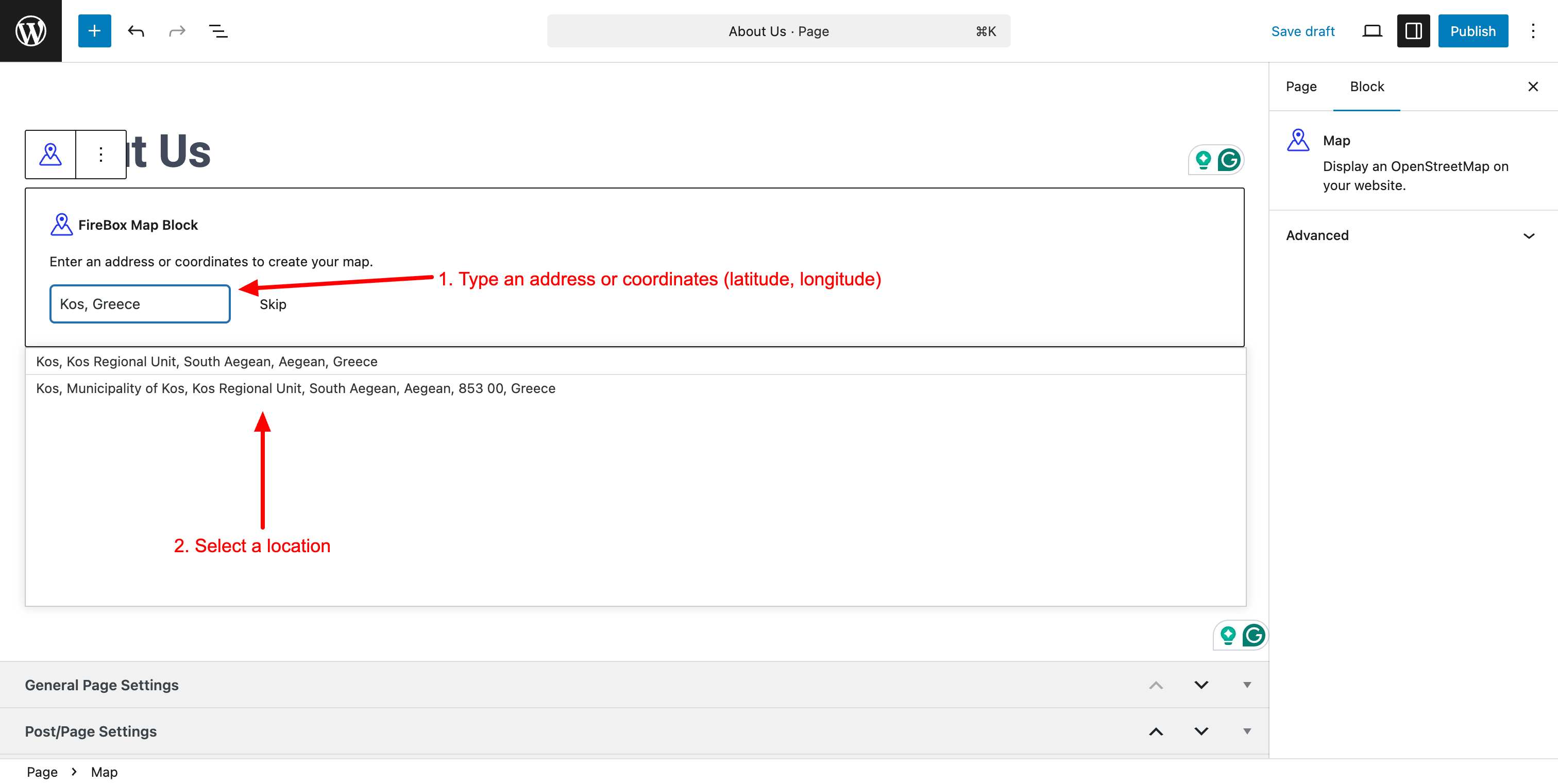1558x784 pixels.
Task: Click Page in the breadcrumb footer
Action: 42,772
